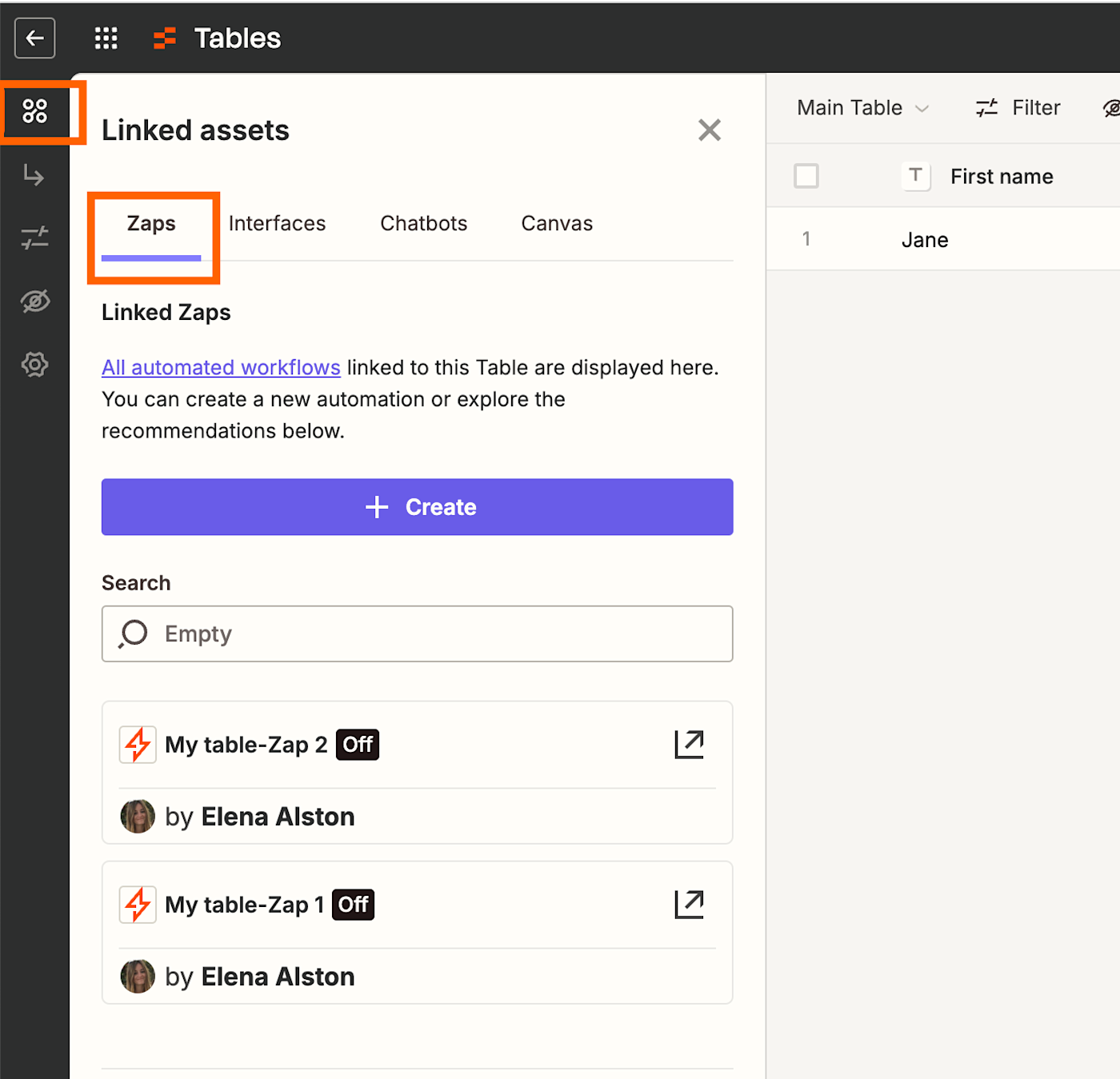Screen dimensions: 1120x1079
Task: Click Elena Alston avatar under My table-Zap 2
Action: coord(138,817)
